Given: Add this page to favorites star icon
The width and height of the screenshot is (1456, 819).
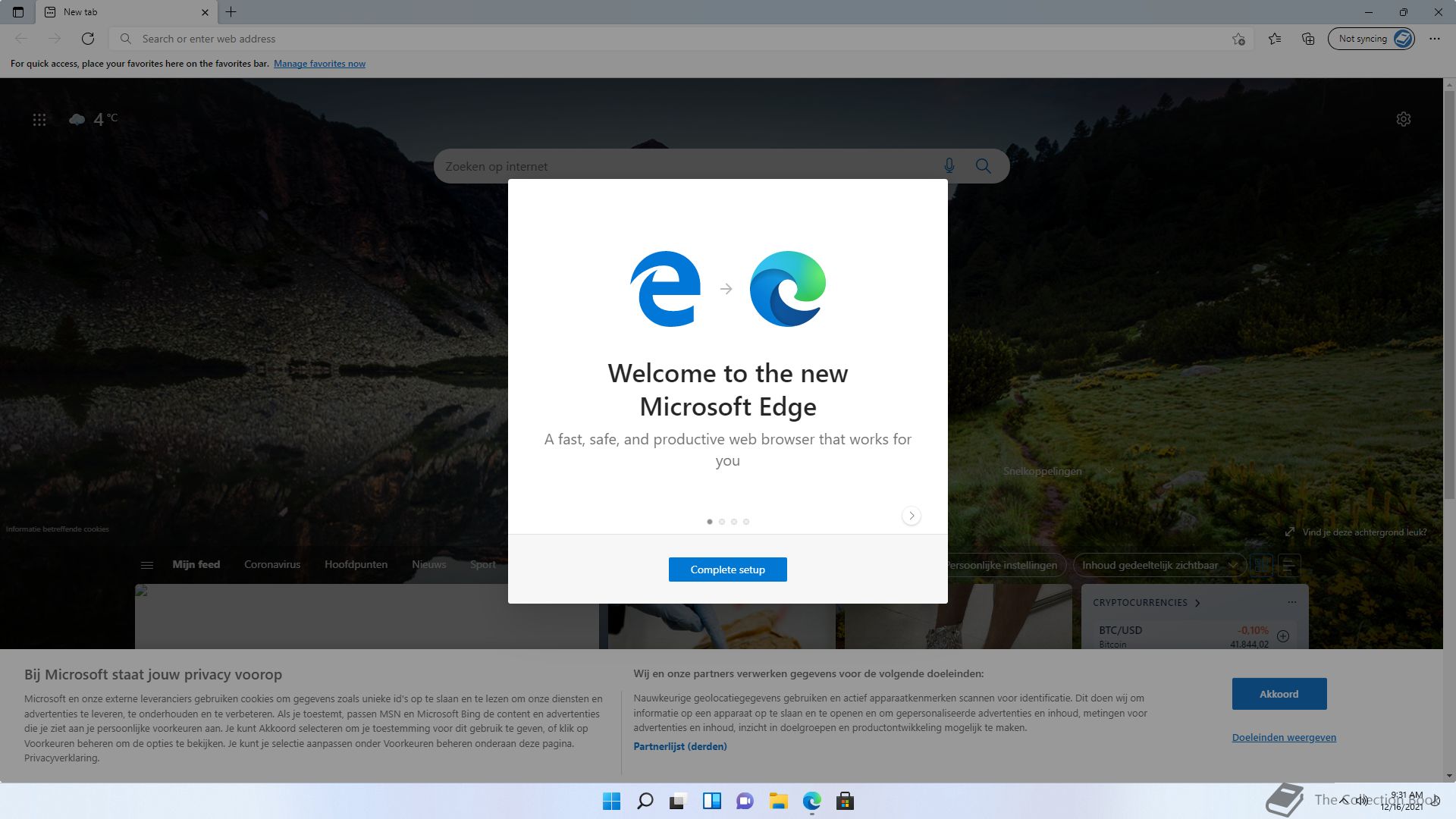Looking at the screenshot, I should coord(1238,39).
